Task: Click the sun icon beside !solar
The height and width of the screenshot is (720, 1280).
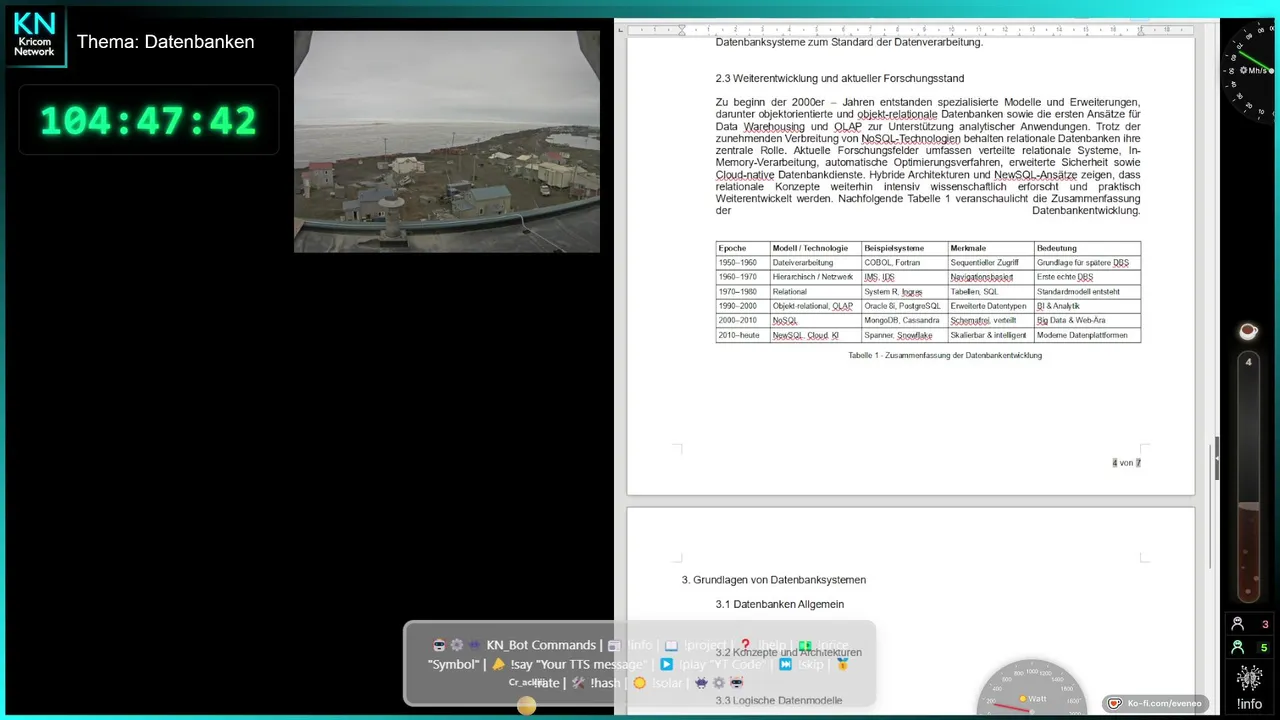Action: (x=639, y=683)
